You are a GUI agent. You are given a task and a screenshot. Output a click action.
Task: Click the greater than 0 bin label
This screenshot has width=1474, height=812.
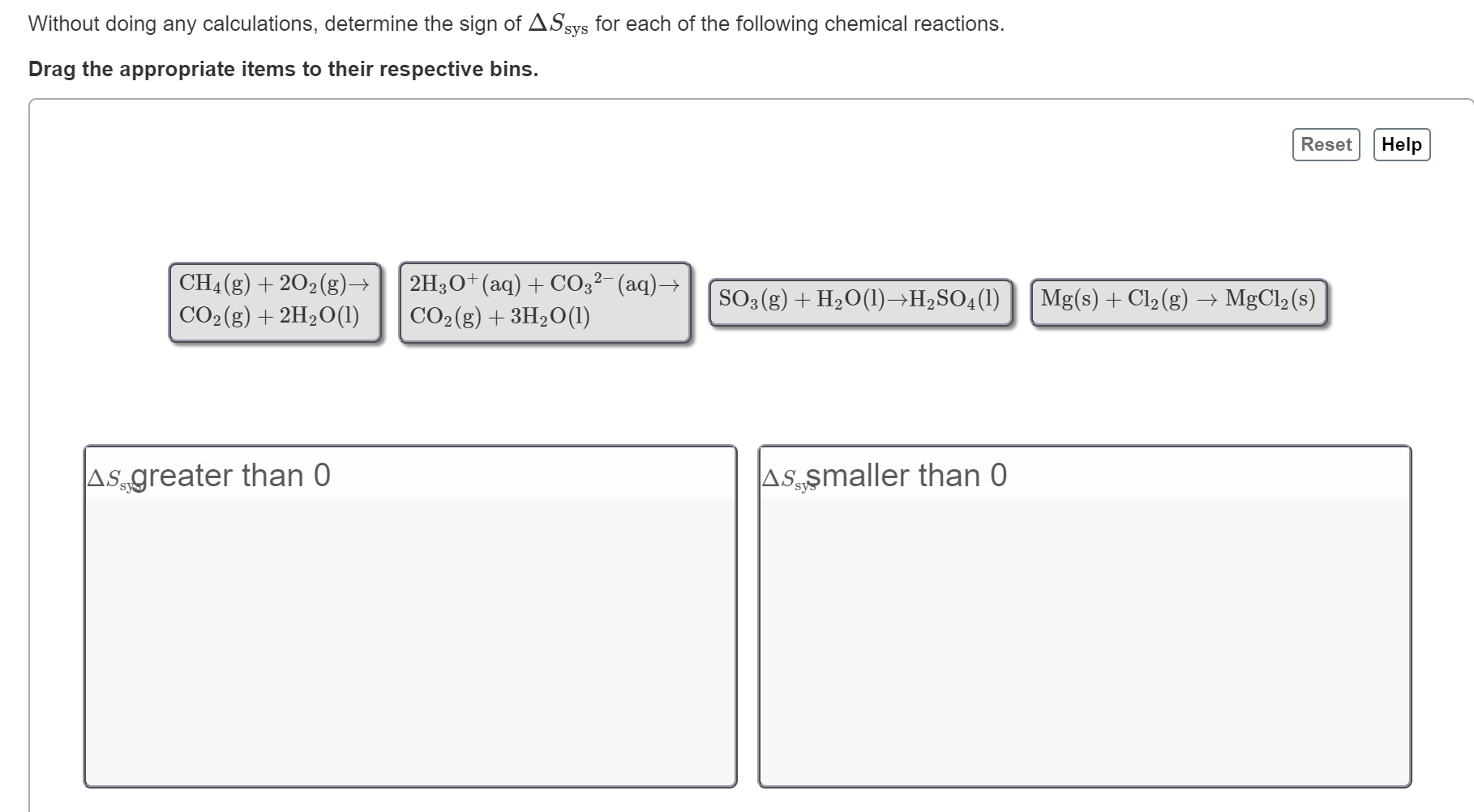point(208,476)
